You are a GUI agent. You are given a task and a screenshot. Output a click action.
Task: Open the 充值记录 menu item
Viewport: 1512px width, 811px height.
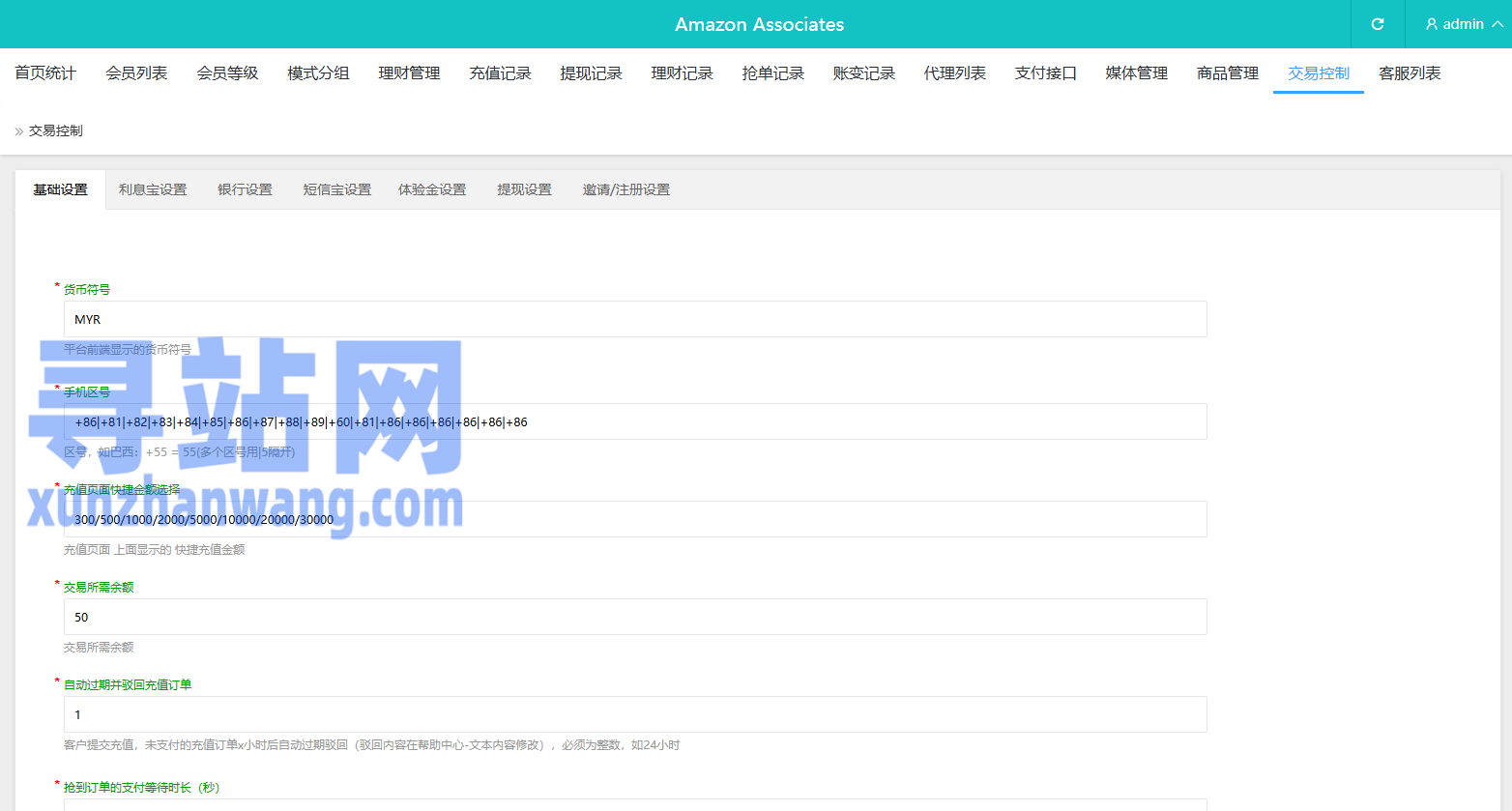(500, 73)
